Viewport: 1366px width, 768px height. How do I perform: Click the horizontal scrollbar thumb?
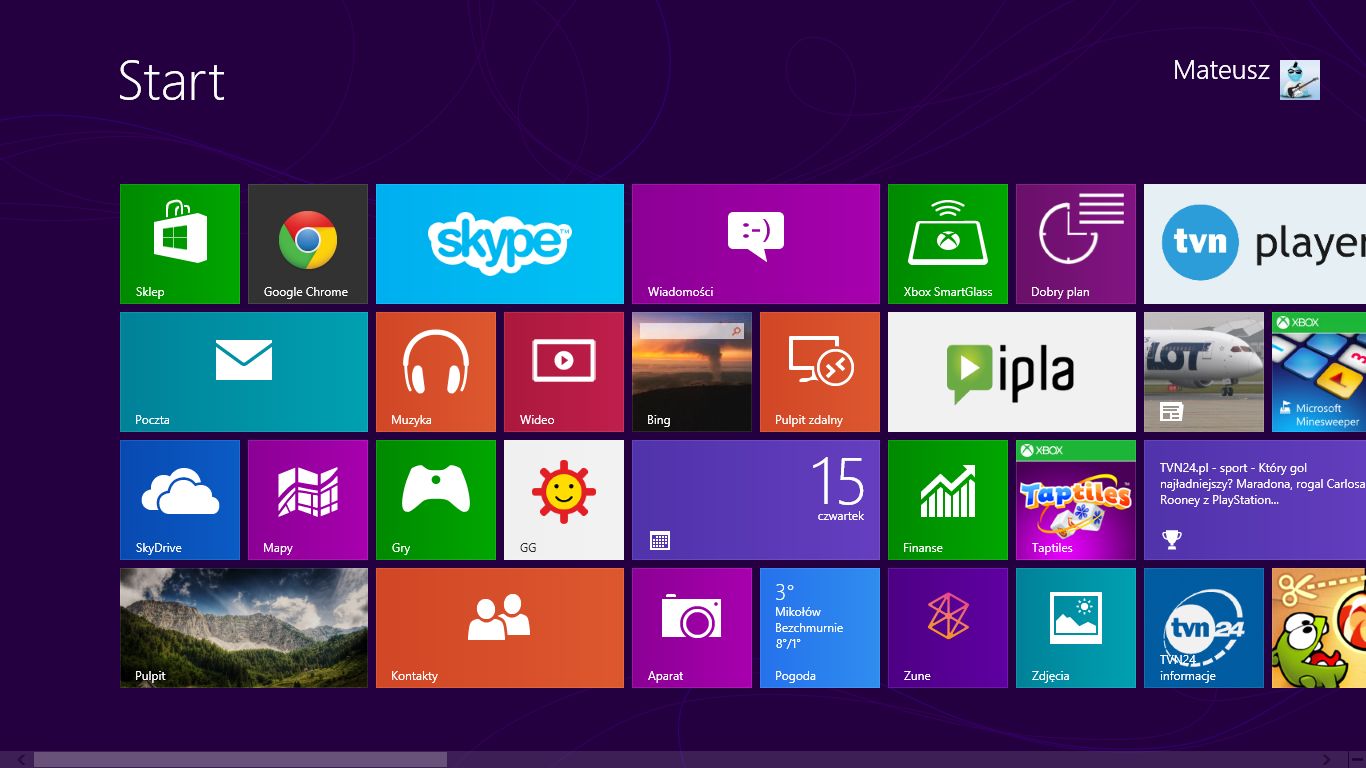coord(240,760)
